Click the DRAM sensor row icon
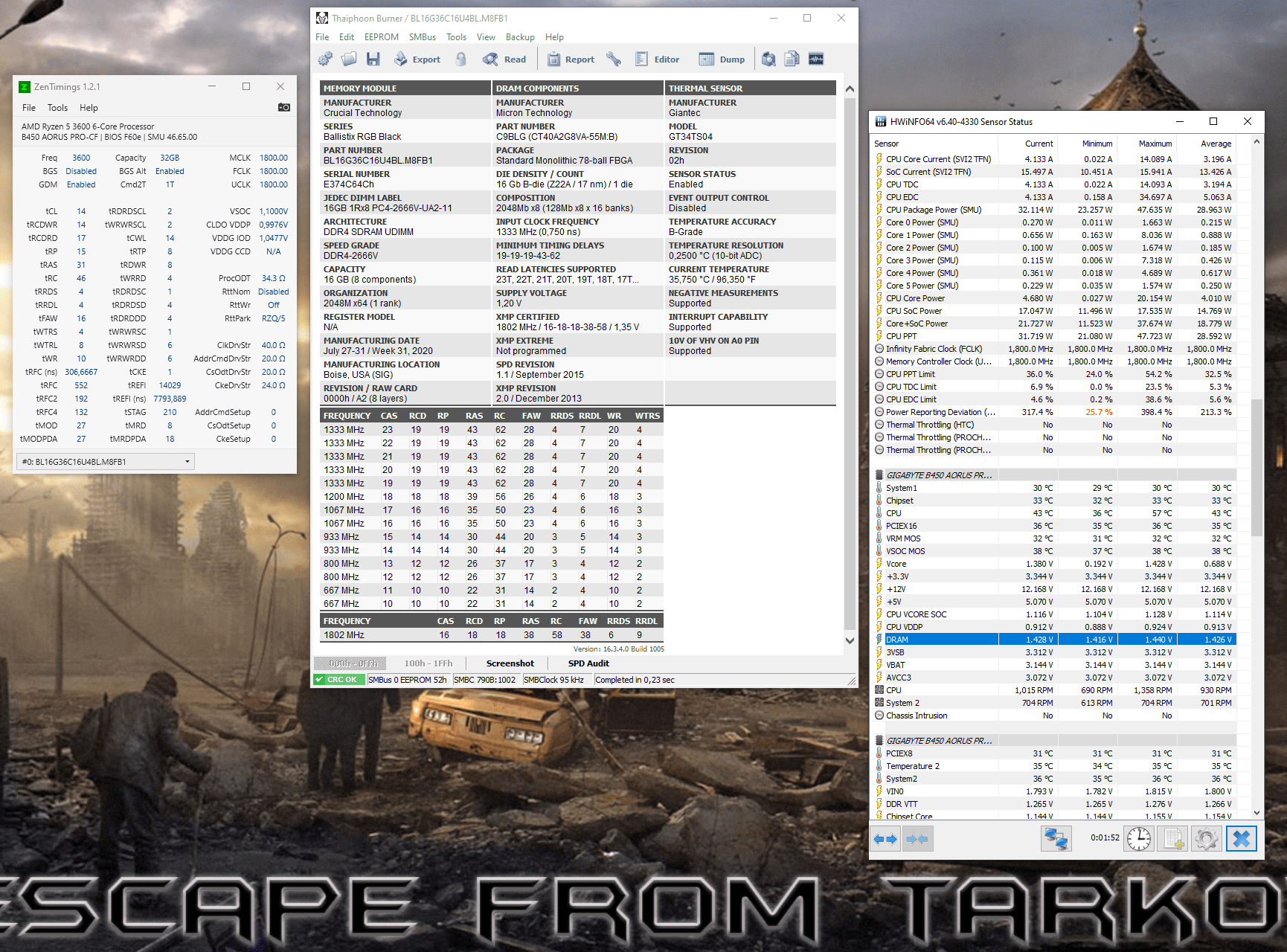 879,640
